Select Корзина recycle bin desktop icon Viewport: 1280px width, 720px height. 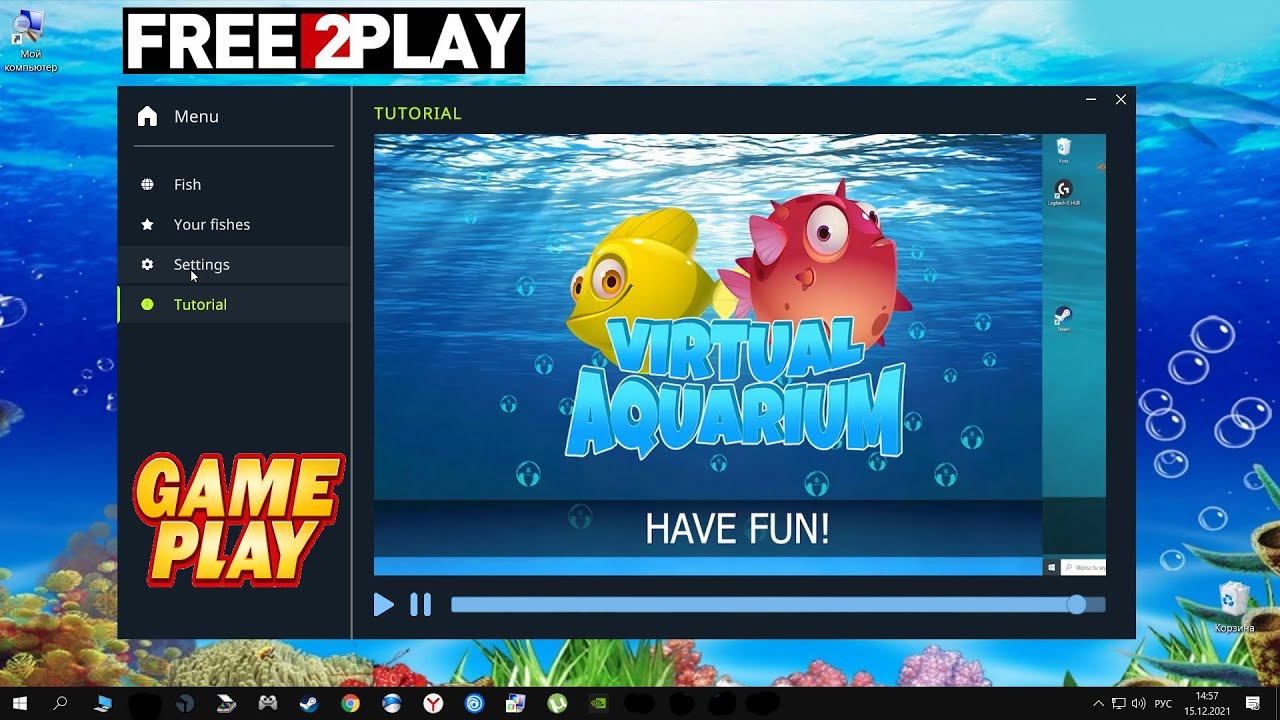coord(1234,607)
